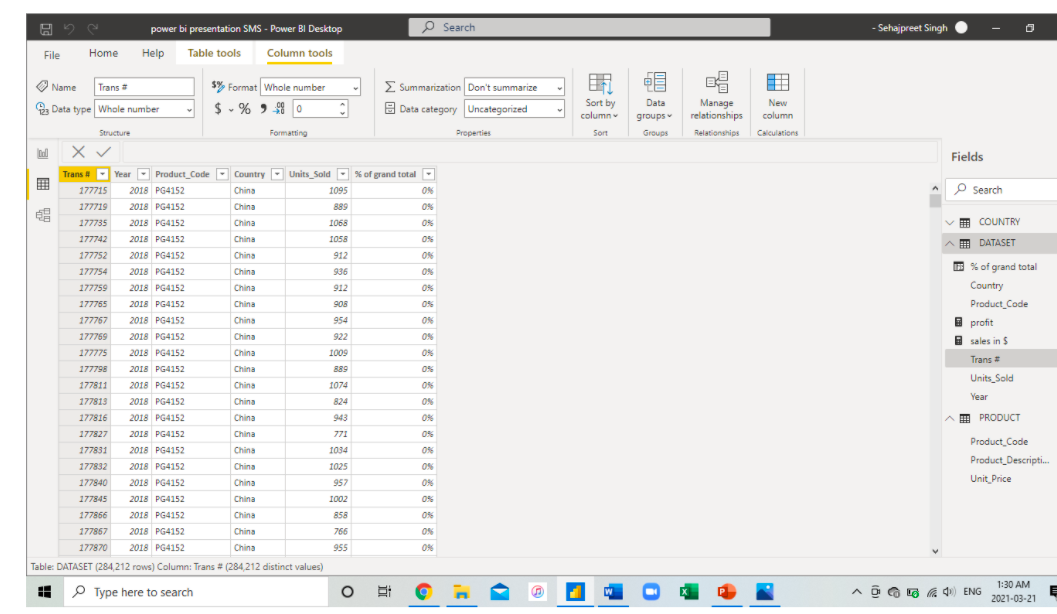The width and height of the screenshot is (1057, 614).
Task: Collapse the DATASET table in Fields
Action: (948, 242)
